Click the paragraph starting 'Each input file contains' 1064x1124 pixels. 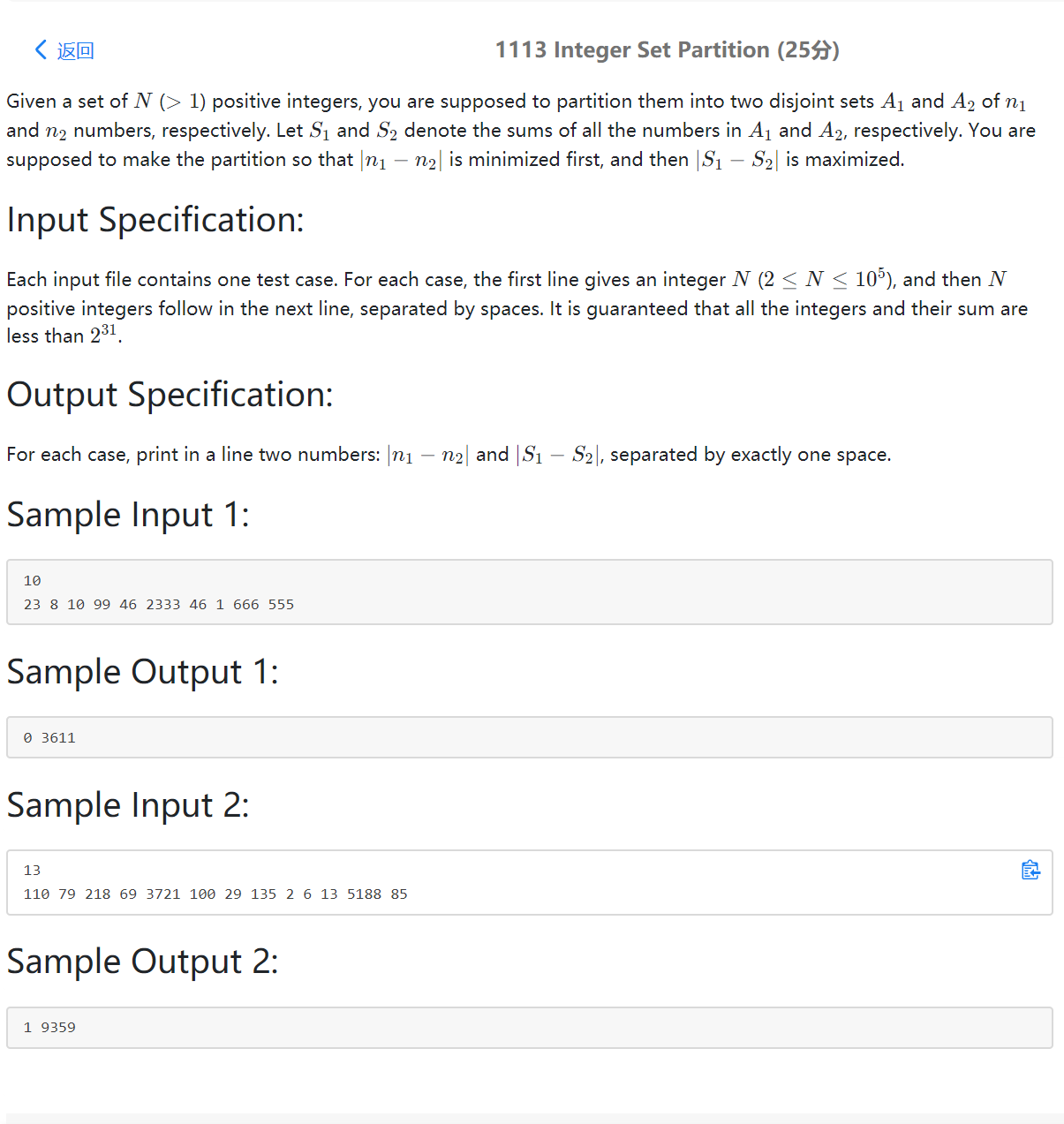[x=517, y=307]
